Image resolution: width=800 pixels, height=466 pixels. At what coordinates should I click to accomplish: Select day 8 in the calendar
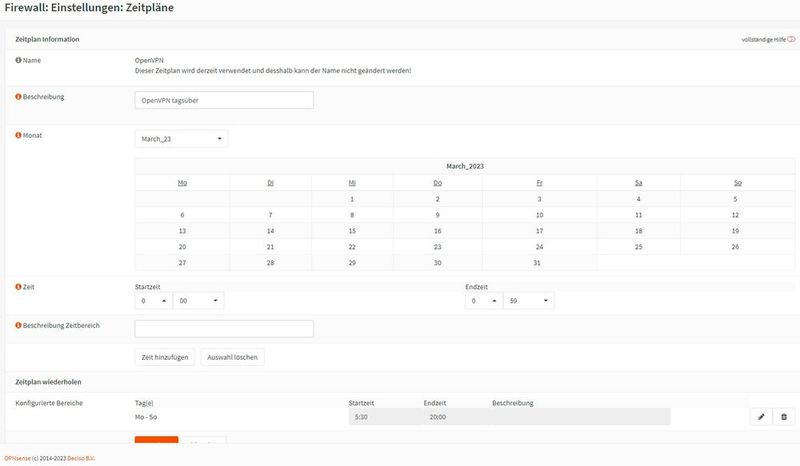[352, 215]
